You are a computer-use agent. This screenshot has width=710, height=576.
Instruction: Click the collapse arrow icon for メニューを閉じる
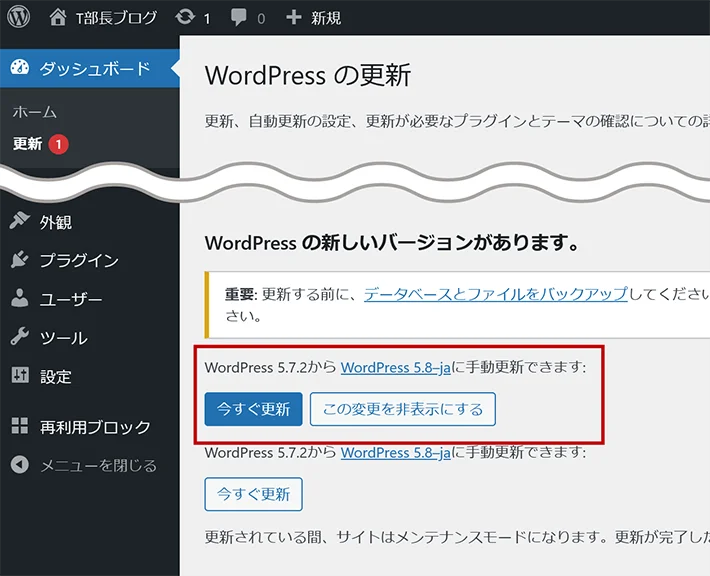19,465
